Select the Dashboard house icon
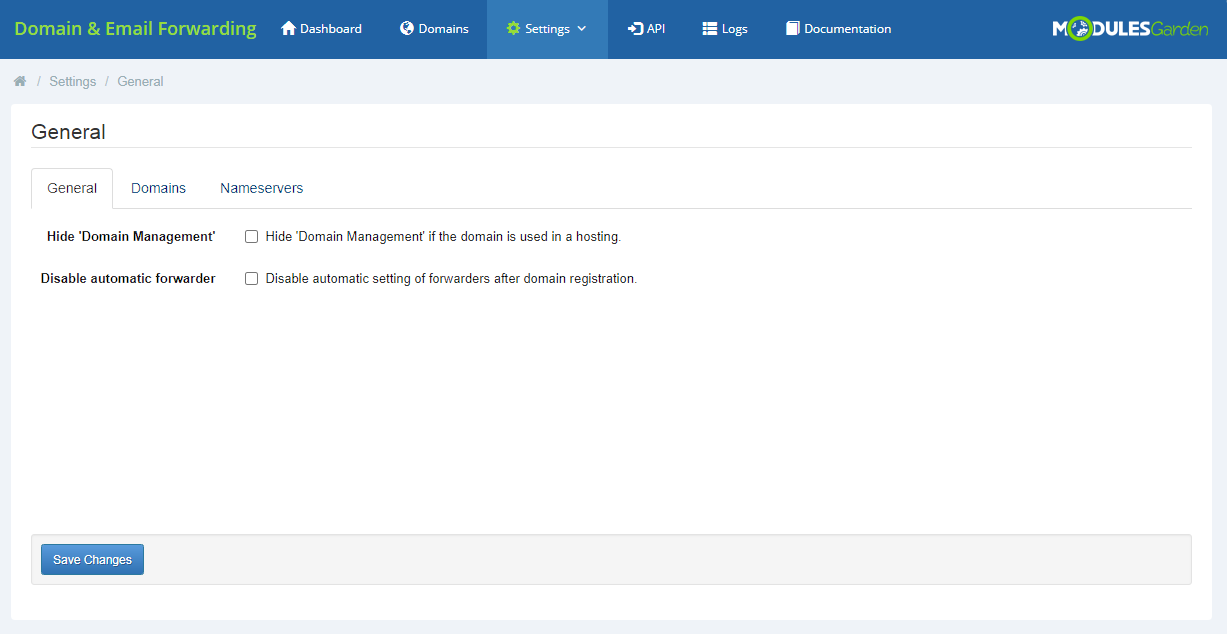Image resolution: width=1227 pixels, height=634 pixels. tap(288, 28)
